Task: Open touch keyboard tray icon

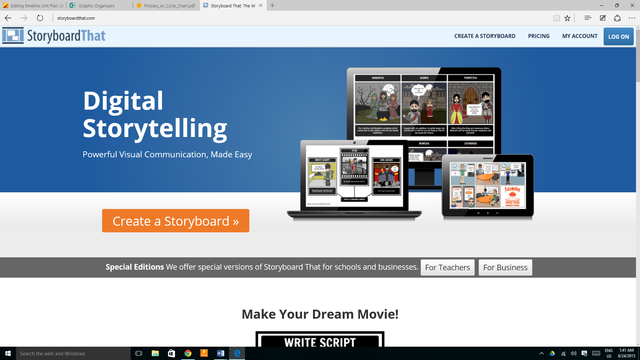Action: [x=596, y=353]
